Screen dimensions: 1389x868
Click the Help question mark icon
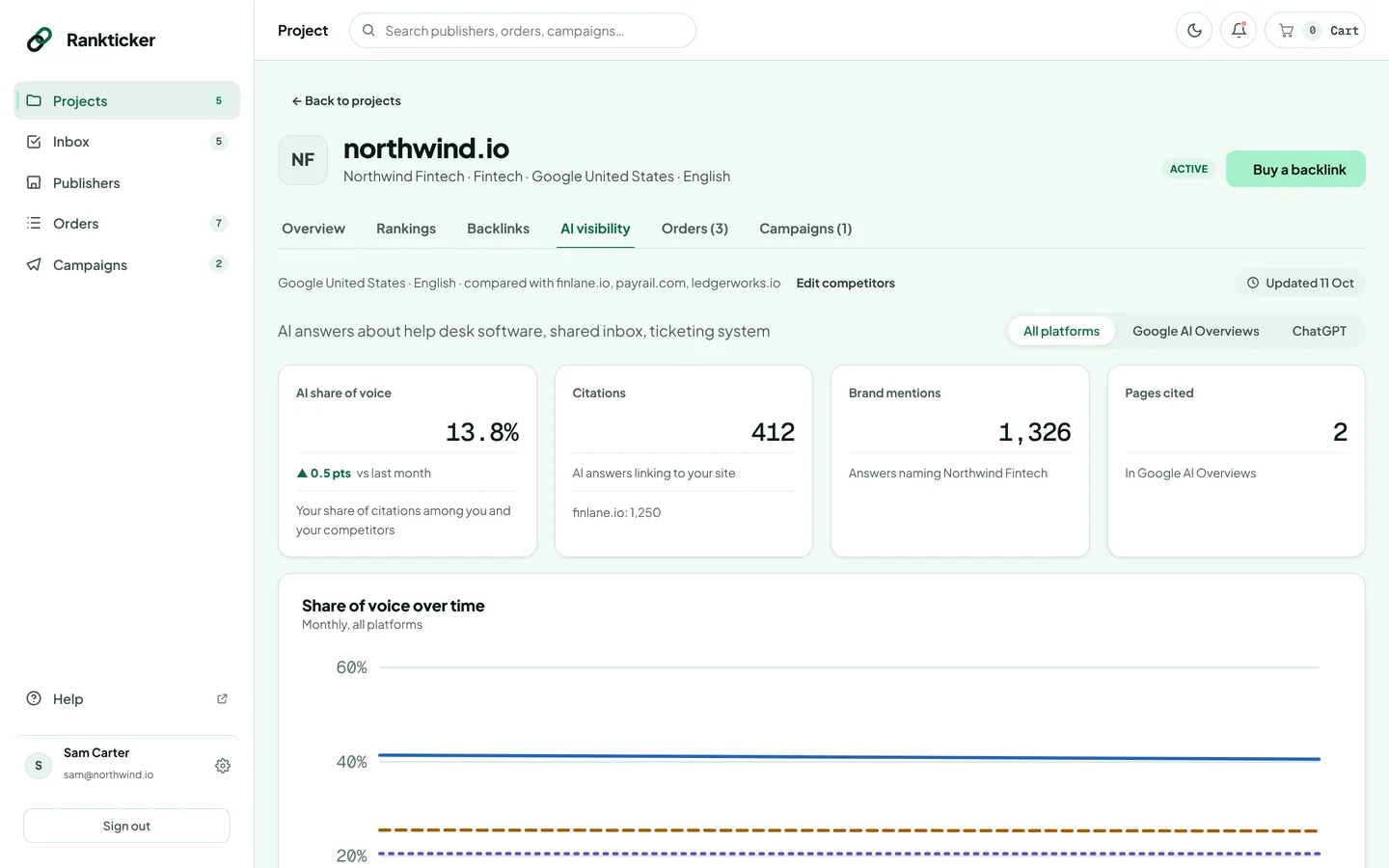[34, 698]
